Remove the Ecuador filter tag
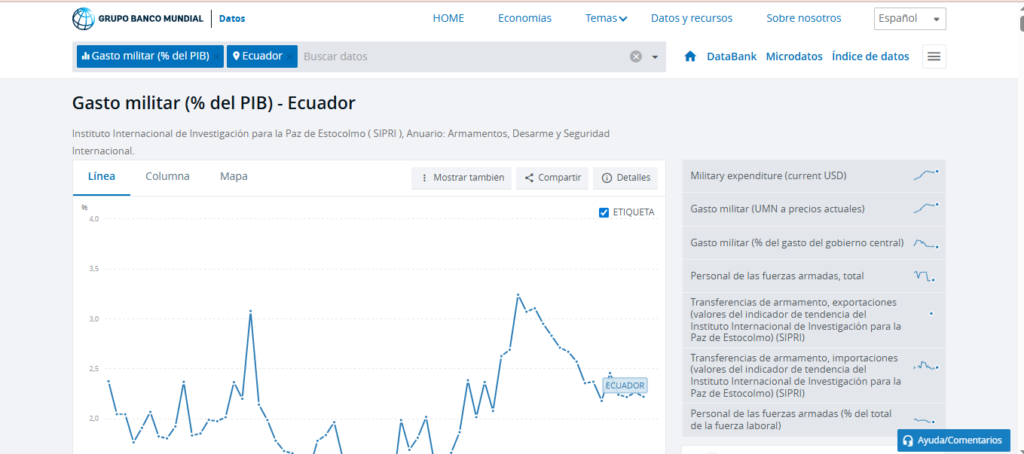1024x454 pixels. pyautogui.click(x=290, y=57)
